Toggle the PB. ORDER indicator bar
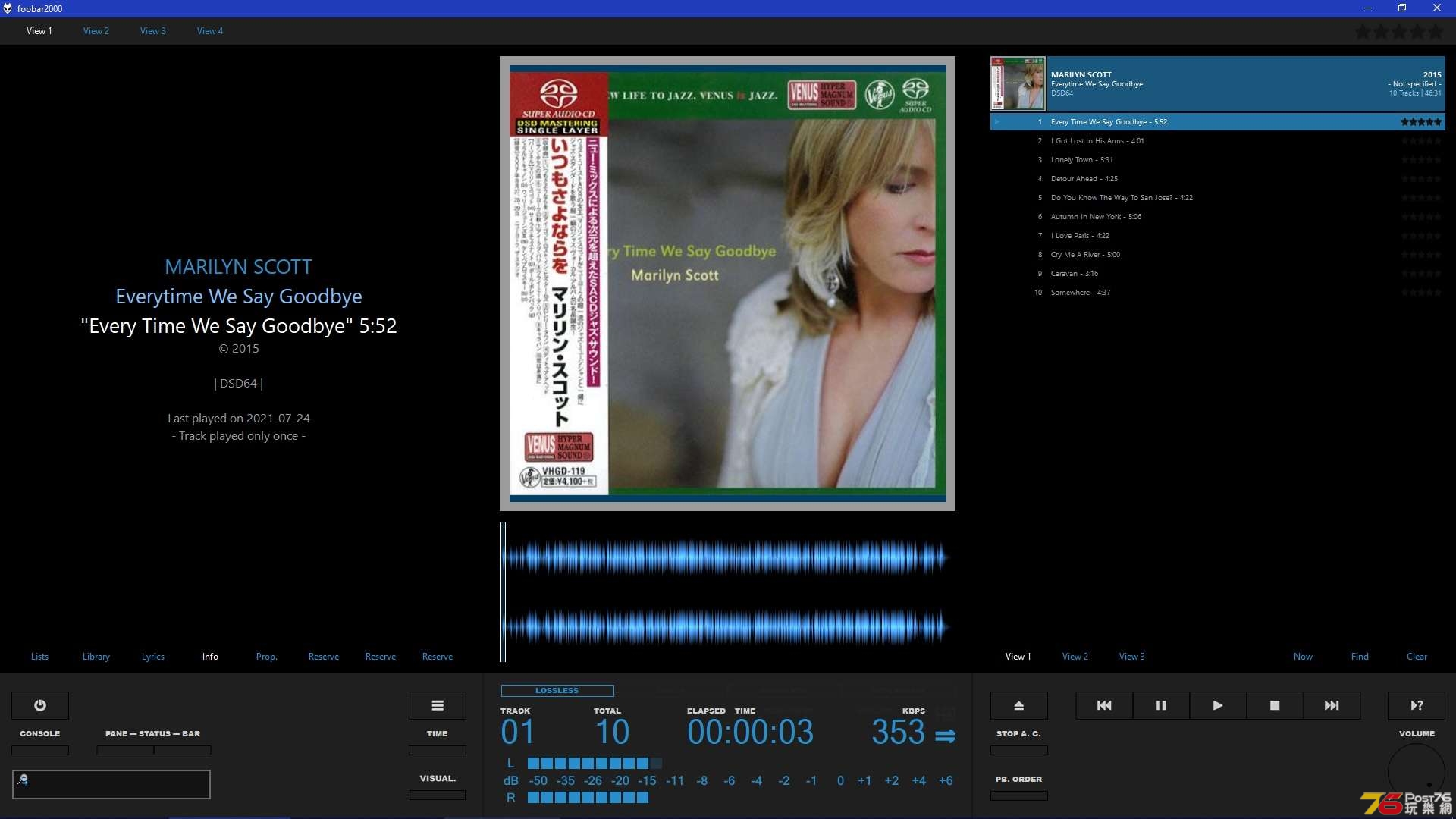This screenshot has height=819, width=1456. [1019, 795]
